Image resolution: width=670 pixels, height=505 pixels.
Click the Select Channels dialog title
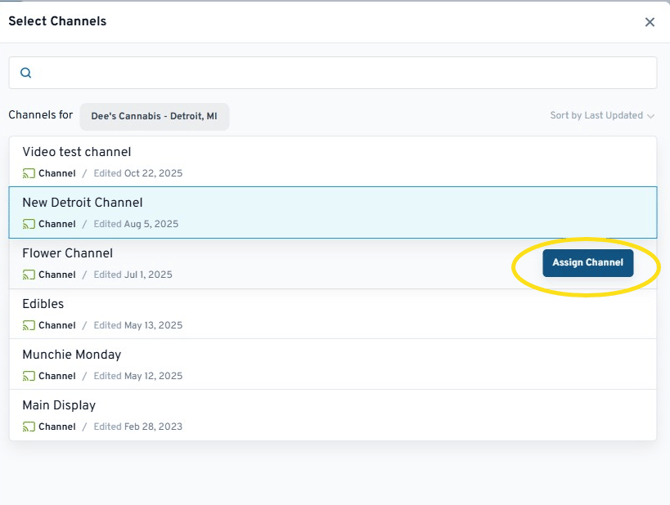(57, 22)
